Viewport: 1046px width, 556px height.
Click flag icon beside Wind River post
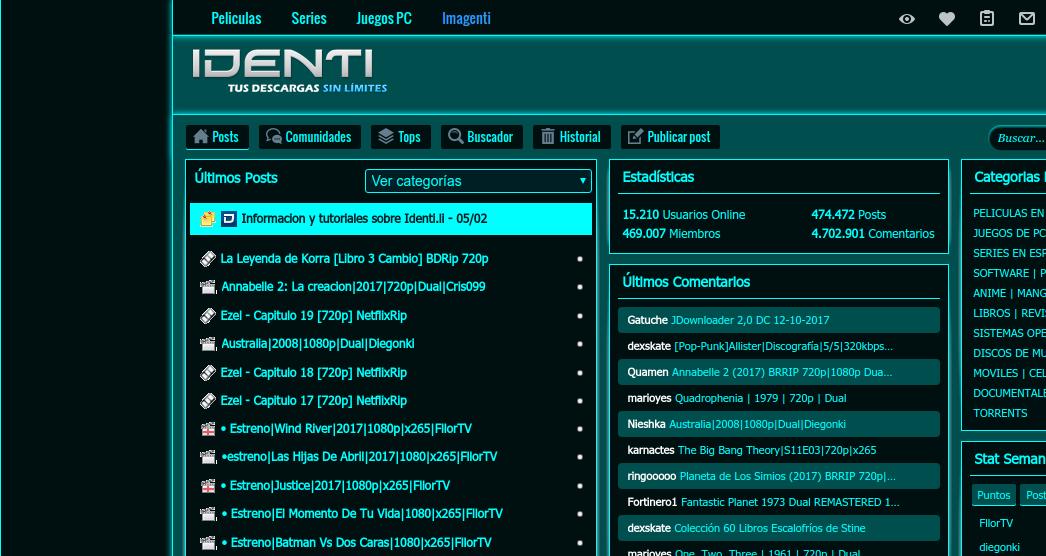click(208, 429)
